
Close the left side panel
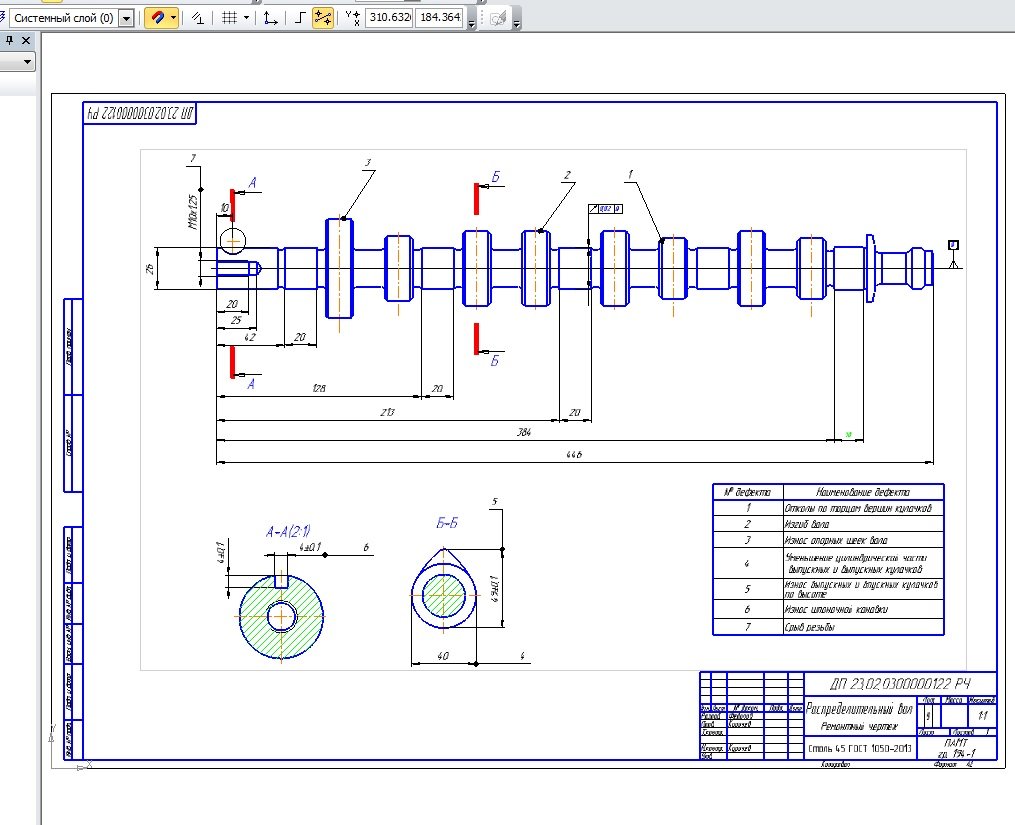coord(26,40)
